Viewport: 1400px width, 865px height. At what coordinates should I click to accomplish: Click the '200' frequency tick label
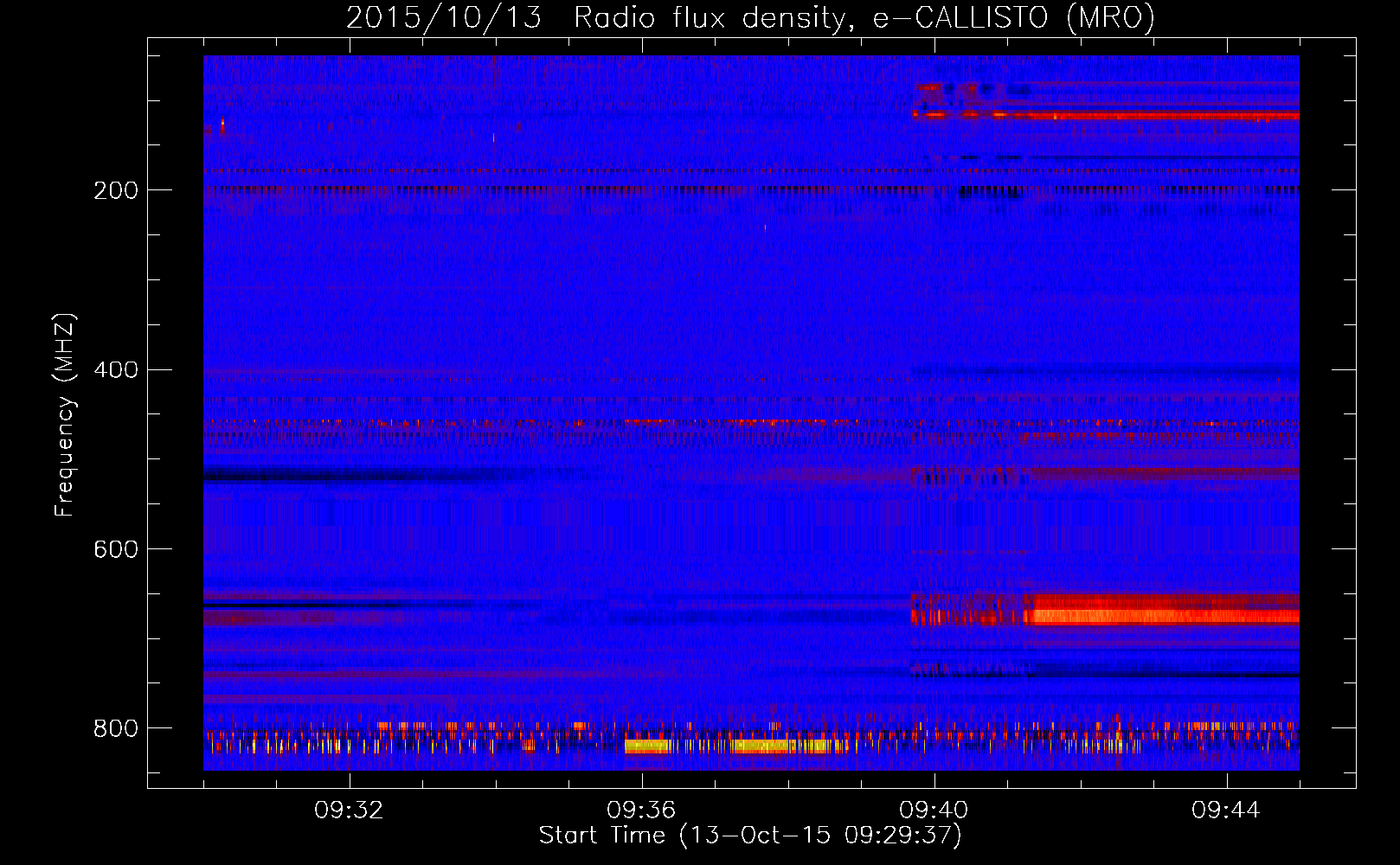click(116, 190)
